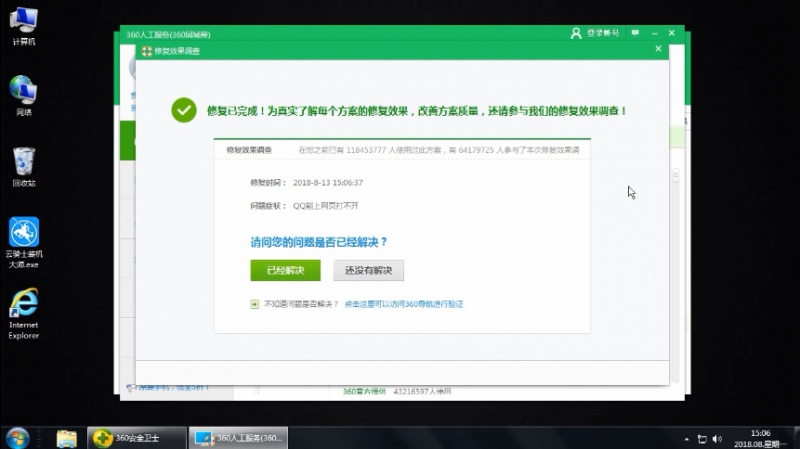Open the 计算机 desktop icon

(x=23, y=27)
